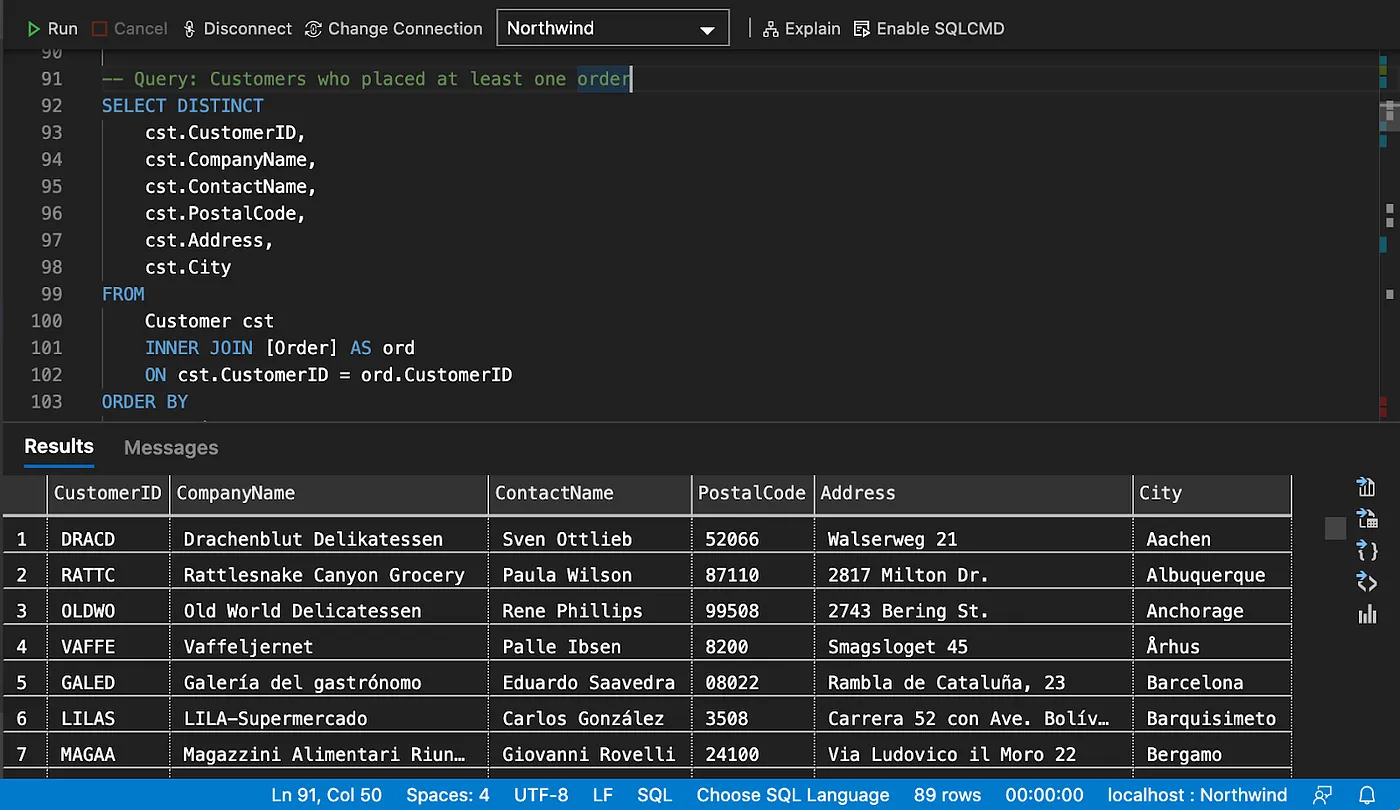This screenshot has width=1400, height=810.
Task: Select the Århus city cell
Action: coord(1212,647)
